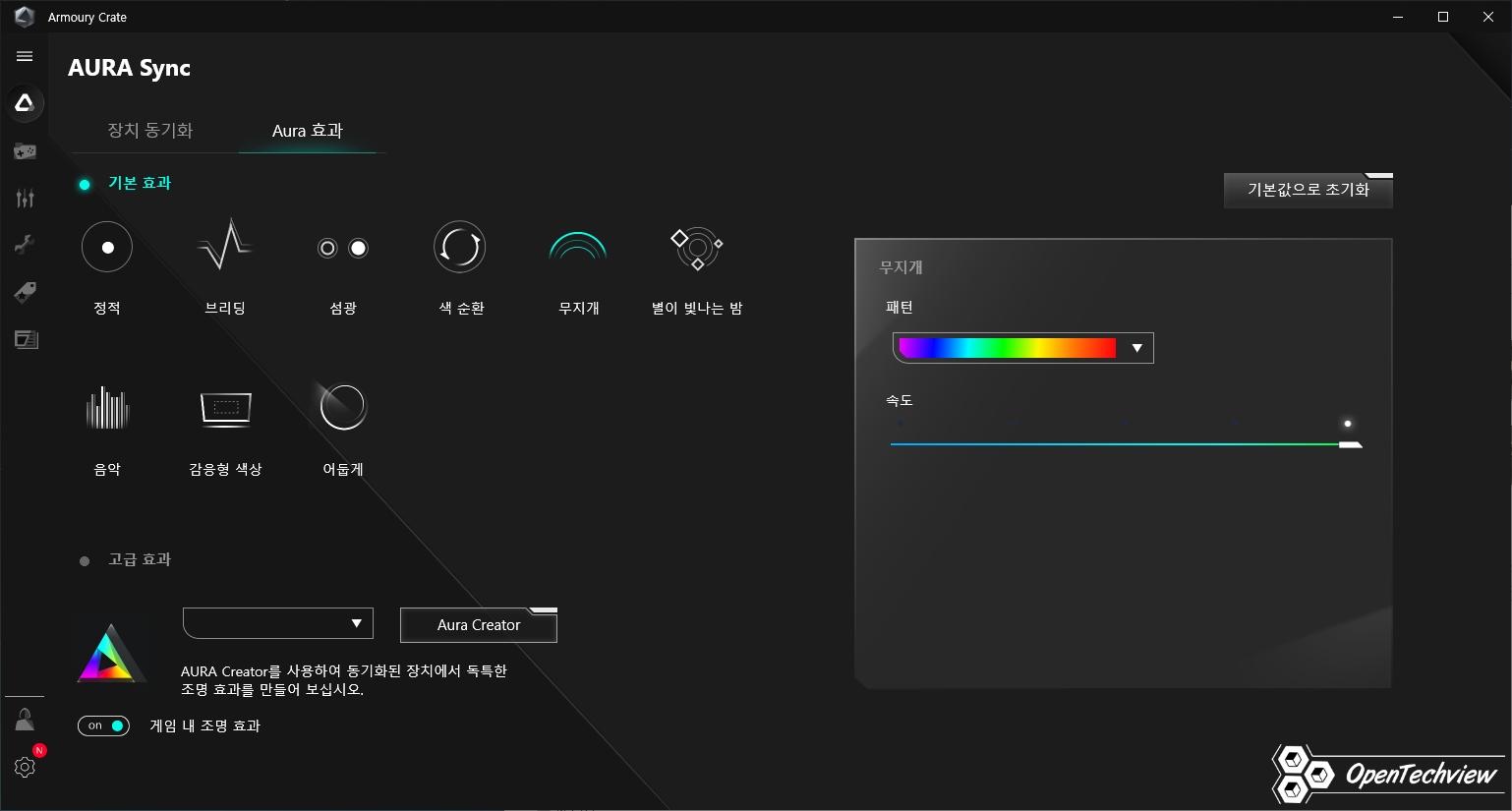This screenshot has height=811, width=1512.
Task: Click the 기본 효과 label text
Action: click(x=140, y=183)
